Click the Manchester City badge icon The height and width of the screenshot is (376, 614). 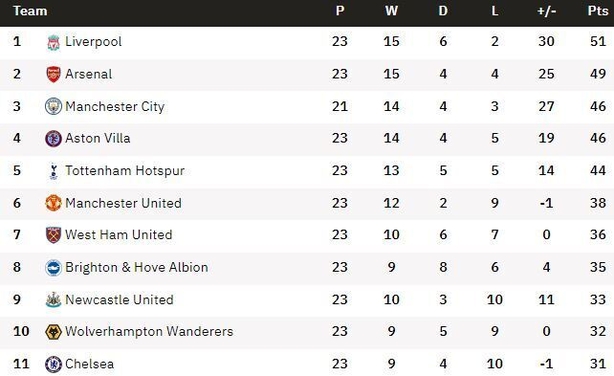coord(53,106)
